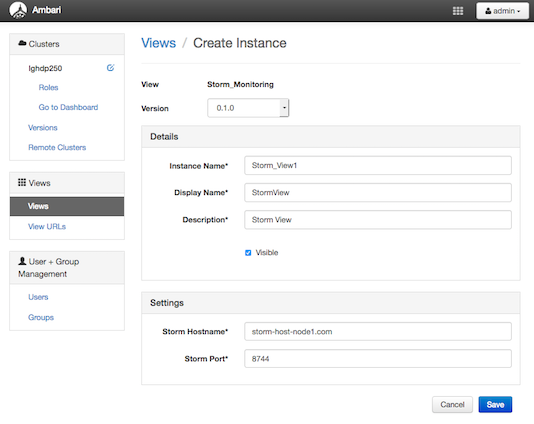Image resolution: width=534 pixels, height=424 pixels.
Task: Click the Storm Port input field
Action: 378,359
